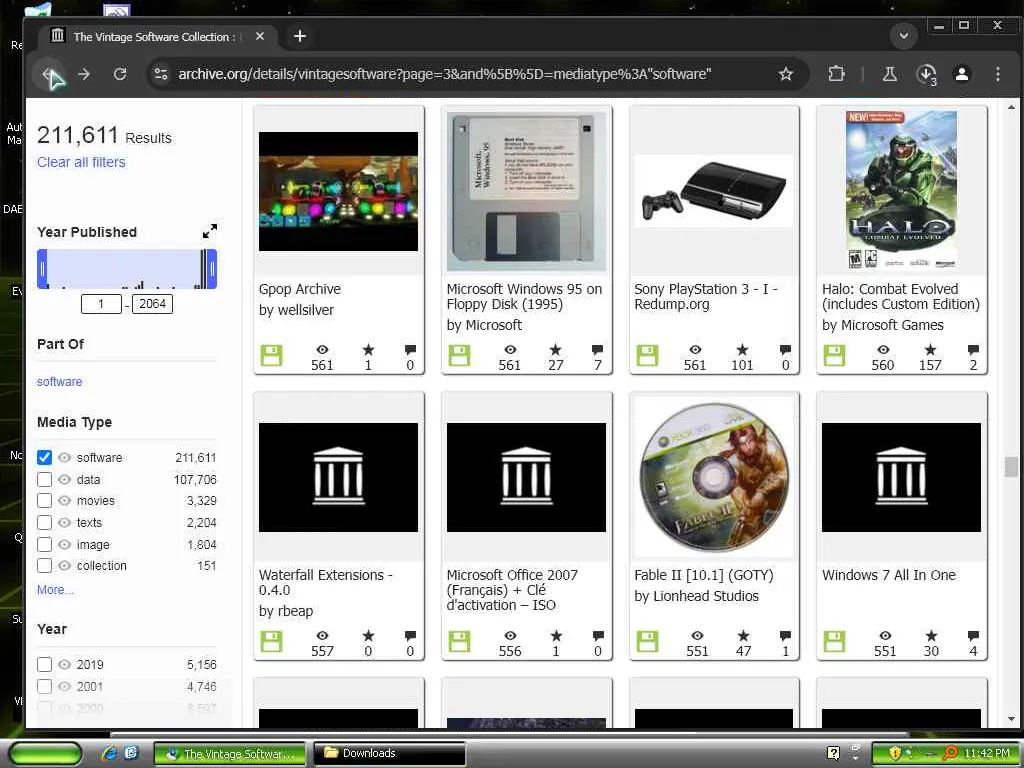
Task: Click the address bar URL
Action: coord(445,74)
